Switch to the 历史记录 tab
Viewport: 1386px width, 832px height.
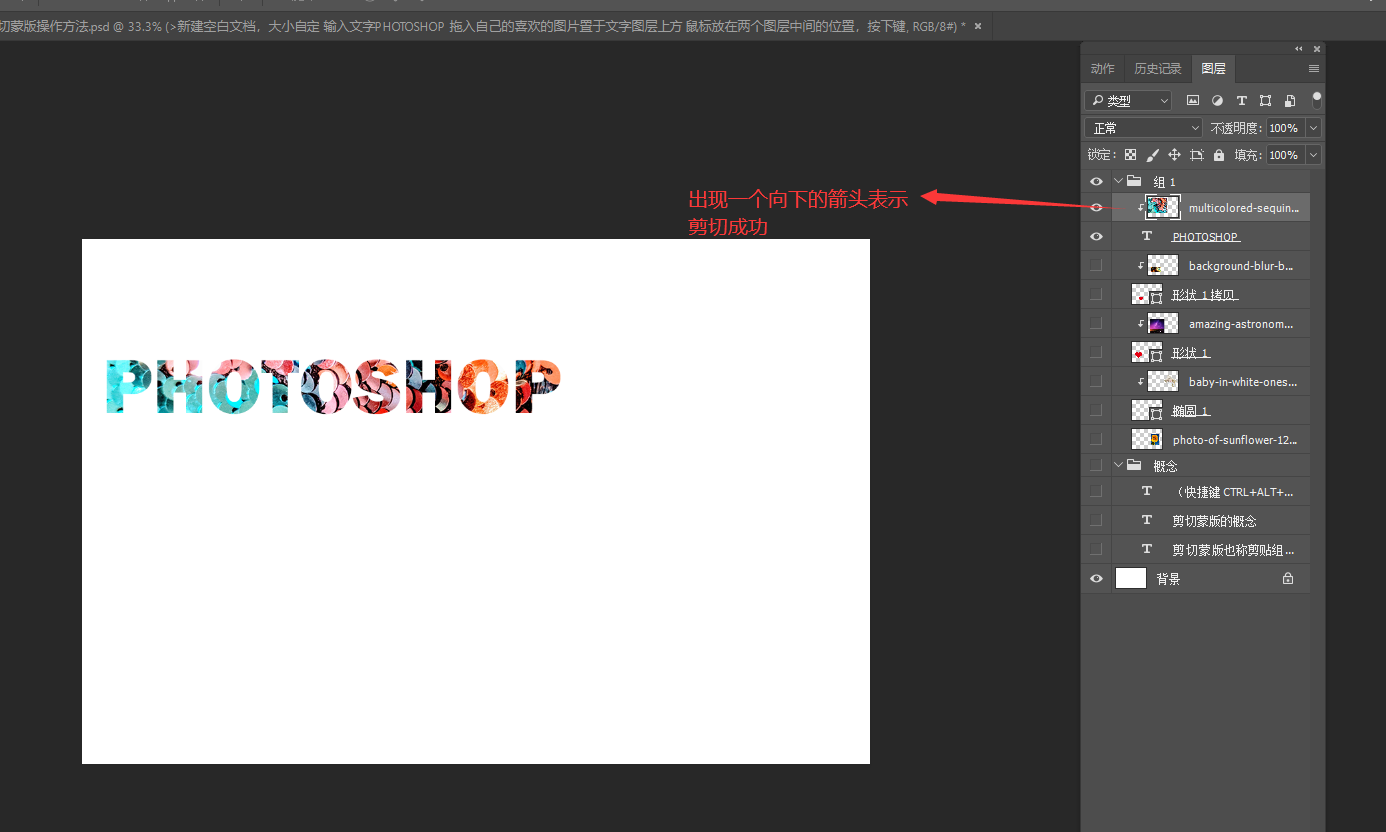[1157, 69]
